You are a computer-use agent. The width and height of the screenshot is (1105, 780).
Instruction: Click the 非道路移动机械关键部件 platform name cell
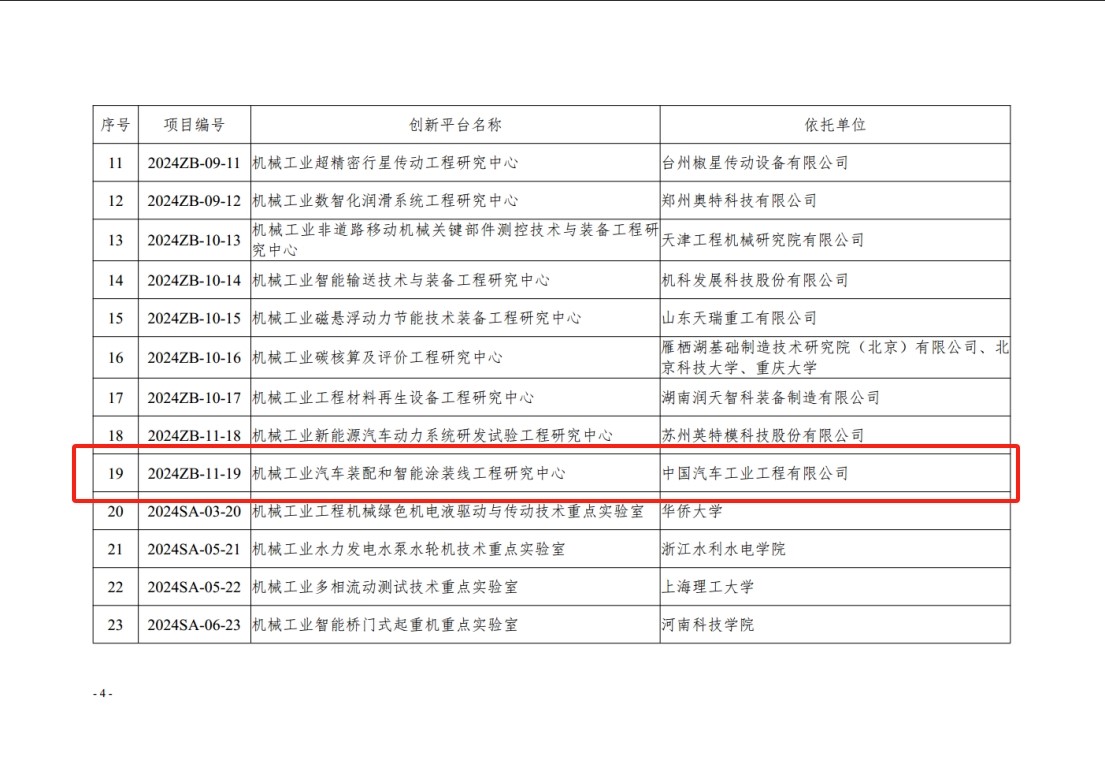click(455, 240)
